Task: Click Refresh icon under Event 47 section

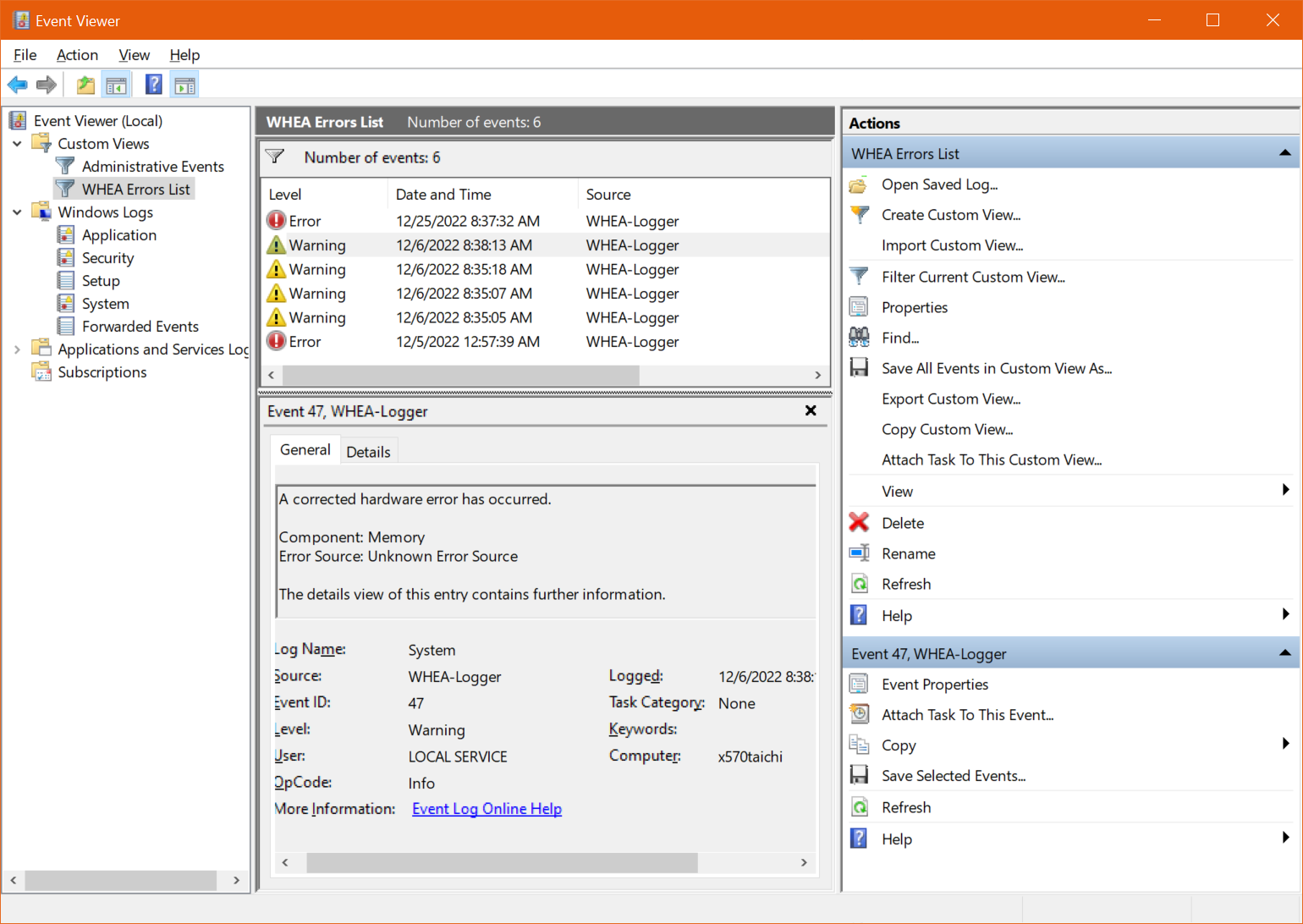Action: coord(859,807)
